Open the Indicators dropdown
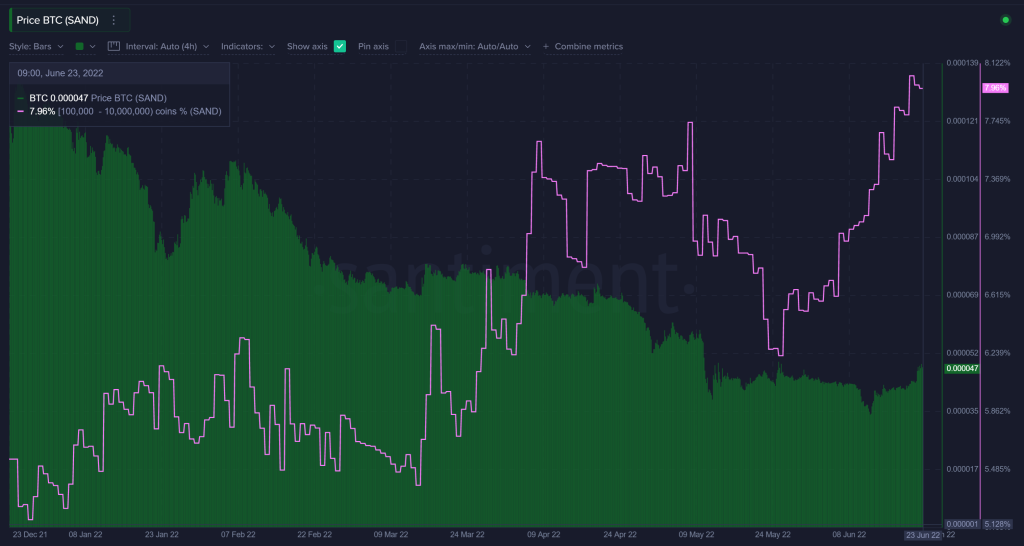The image size is (1024, 546). (248, 46)
